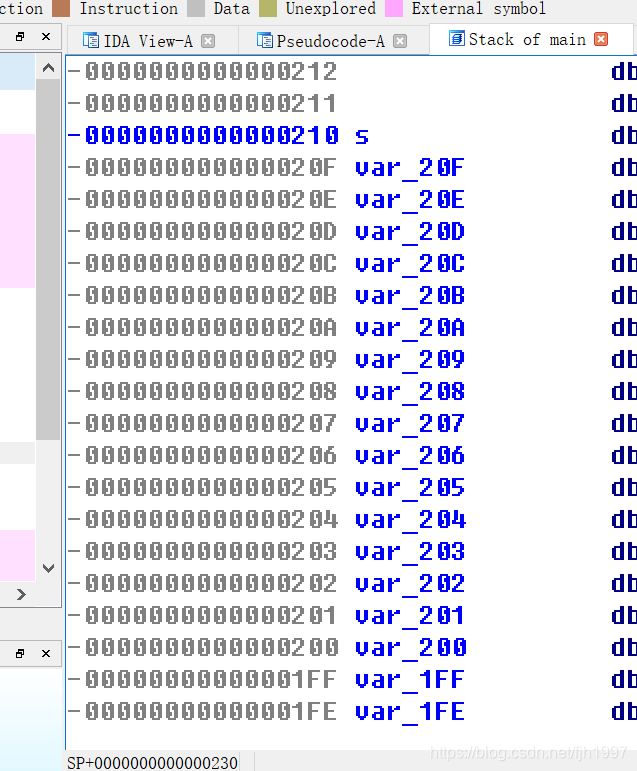Click offset -0000000000000212
This screenshot has width=637, height=771.
203,72
